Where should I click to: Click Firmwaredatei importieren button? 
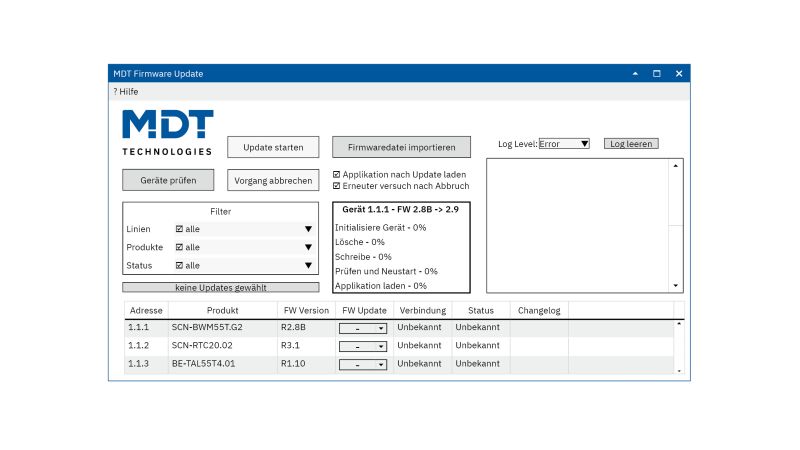click(402, 147)
